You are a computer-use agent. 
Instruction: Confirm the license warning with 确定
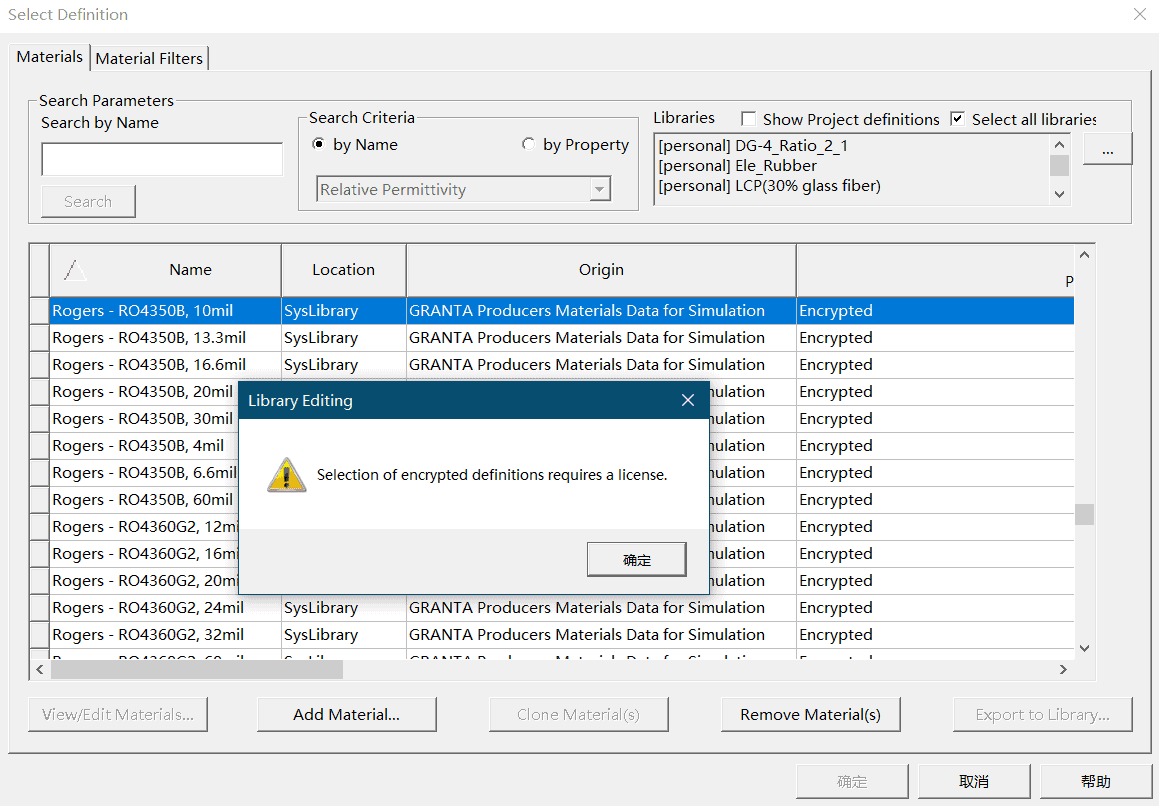(x=636, y=560)
